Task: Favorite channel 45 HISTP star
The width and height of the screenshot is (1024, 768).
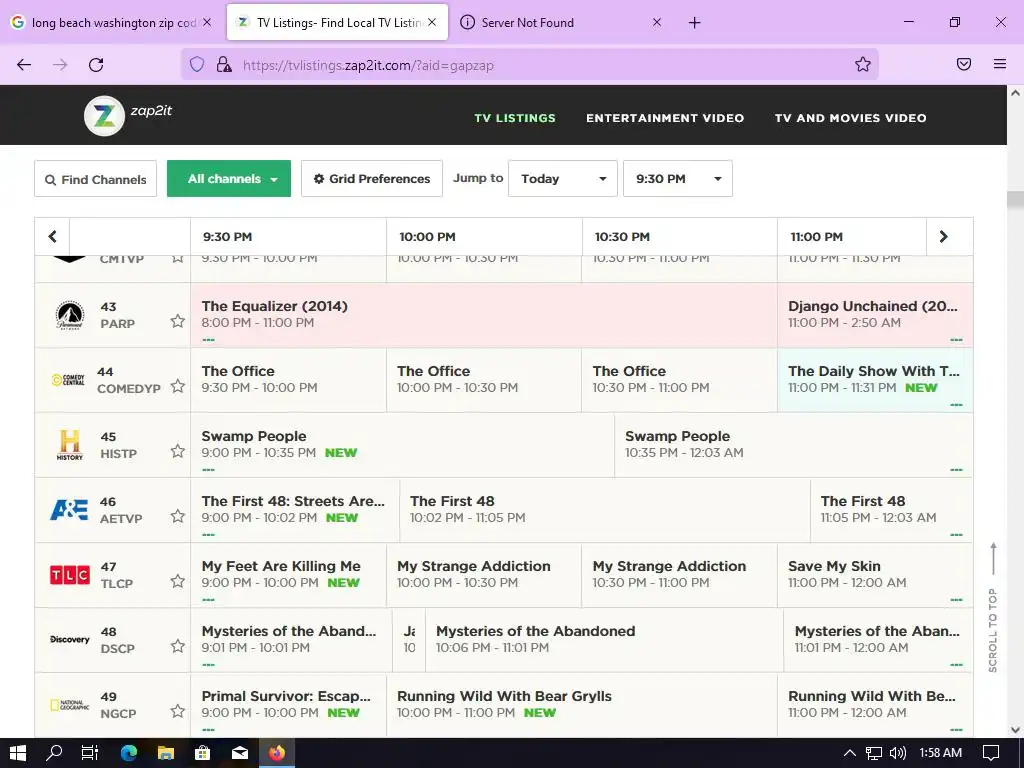Action: point(178,451)
